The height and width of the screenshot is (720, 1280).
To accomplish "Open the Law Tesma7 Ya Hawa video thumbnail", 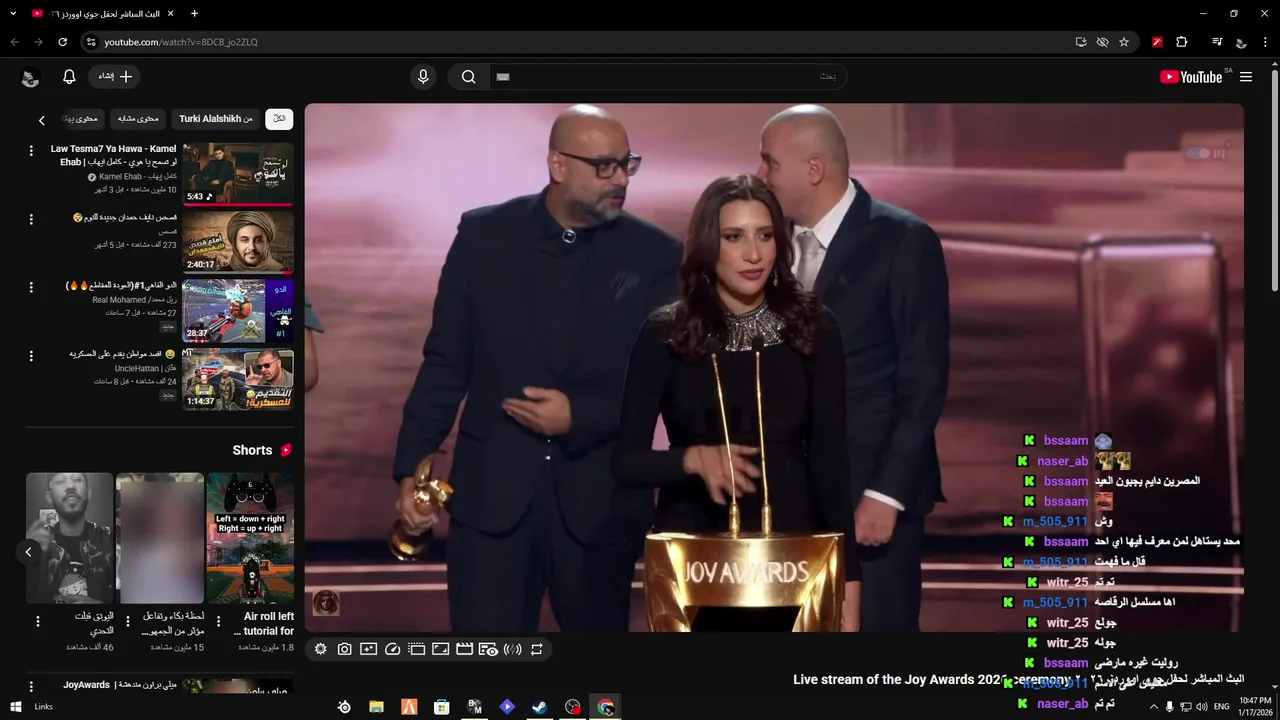I will point(238,174).
